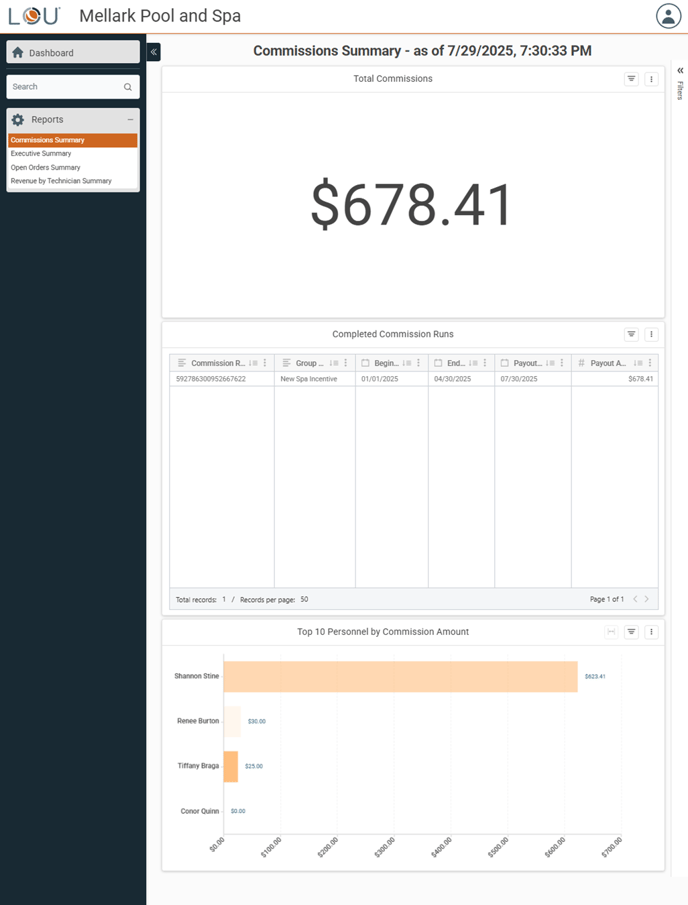Click the search magnifier icon
Viewport: 688px width, 905px height.
pos(128,87)
